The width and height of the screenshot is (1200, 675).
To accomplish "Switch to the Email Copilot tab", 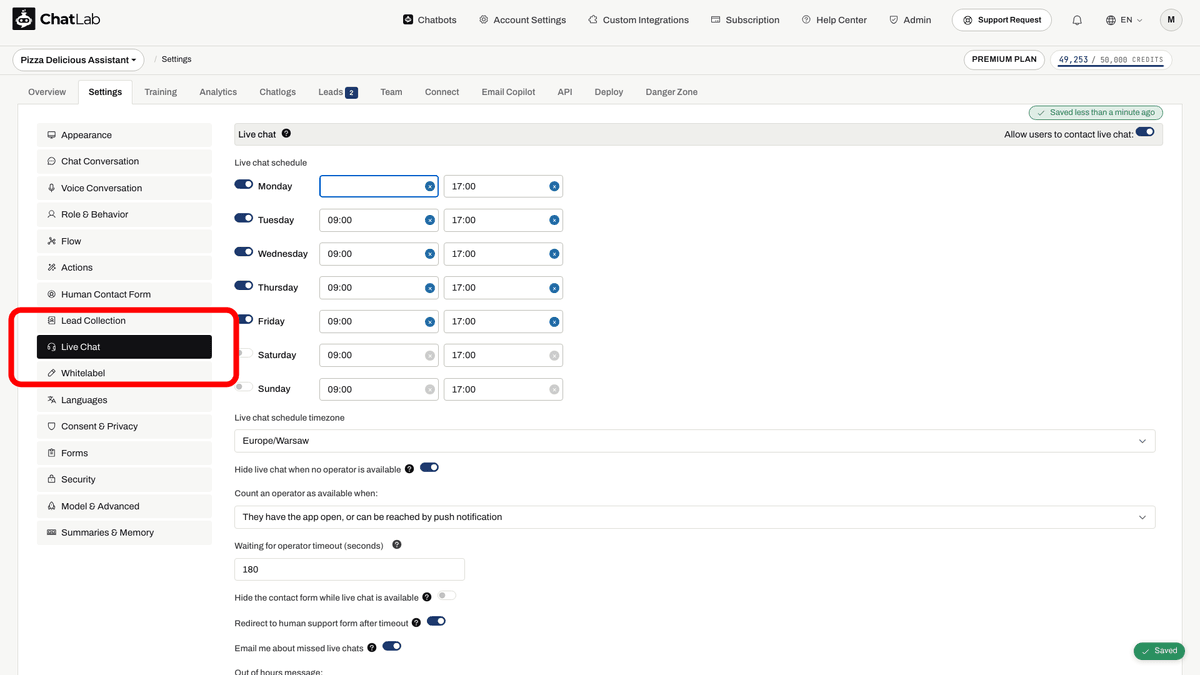I will tap(508, 92).
